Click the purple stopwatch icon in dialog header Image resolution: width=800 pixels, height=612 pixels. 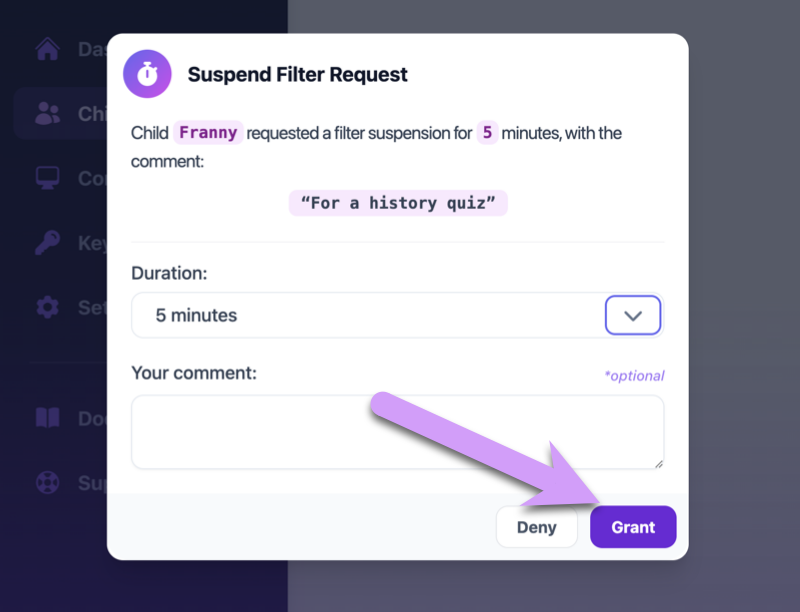[147, 73]
